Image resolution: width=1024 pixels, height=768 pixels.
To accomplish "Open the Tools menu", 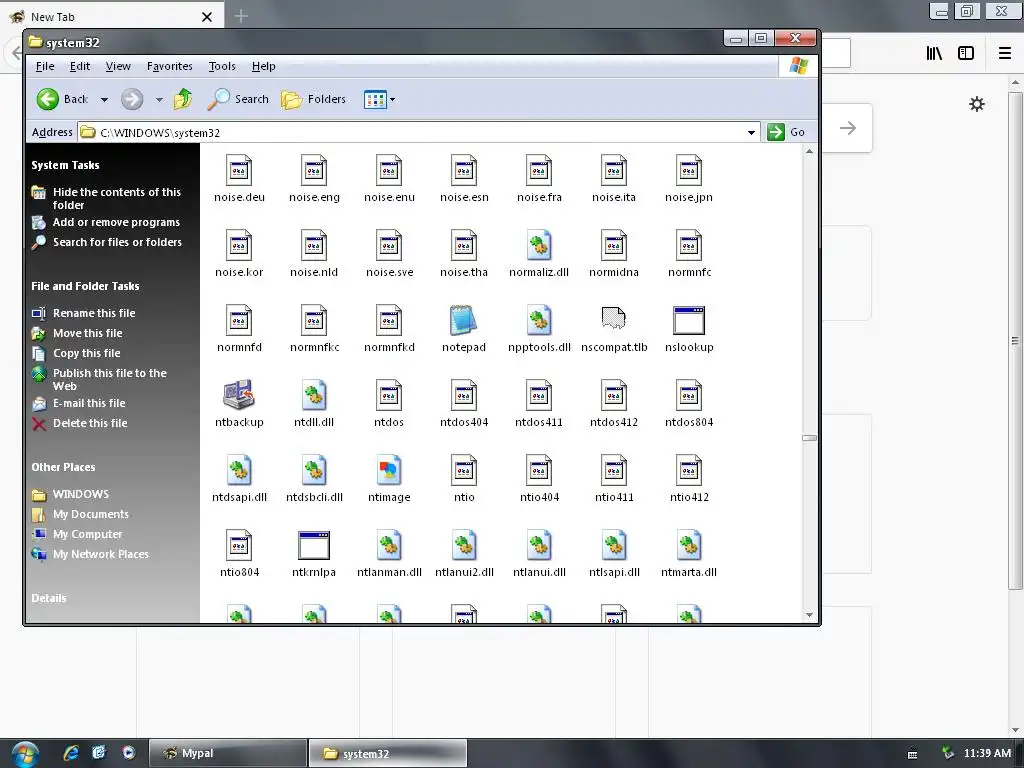I will point(222,66).
